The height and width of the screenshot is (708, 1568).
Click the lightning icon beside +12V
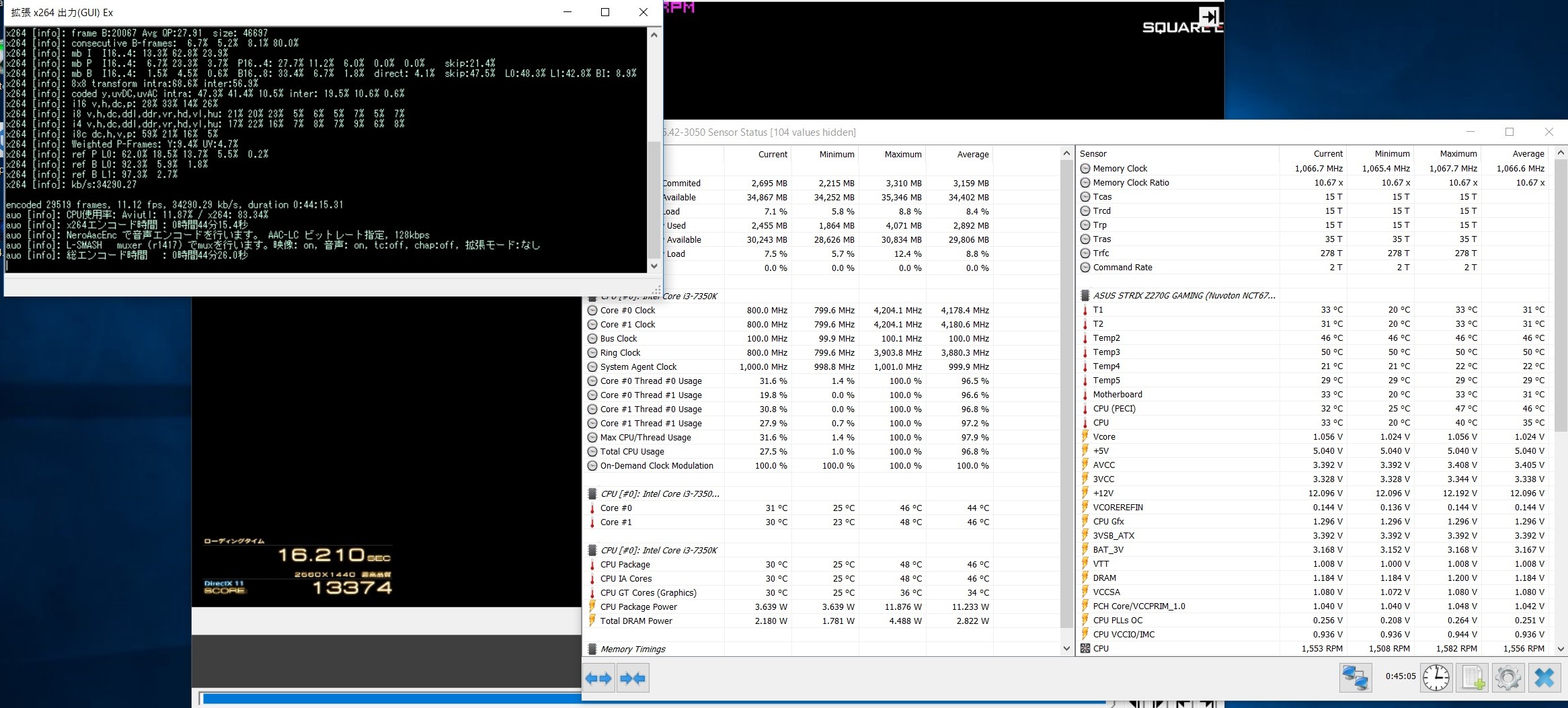[1085, 493]
